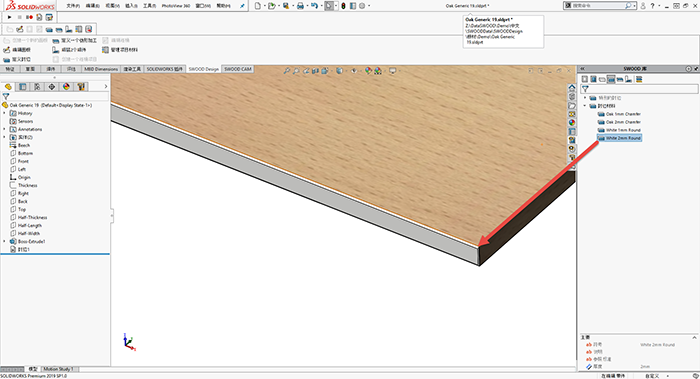Click the Print icon
700x379 pixels.
pos(300,6)
